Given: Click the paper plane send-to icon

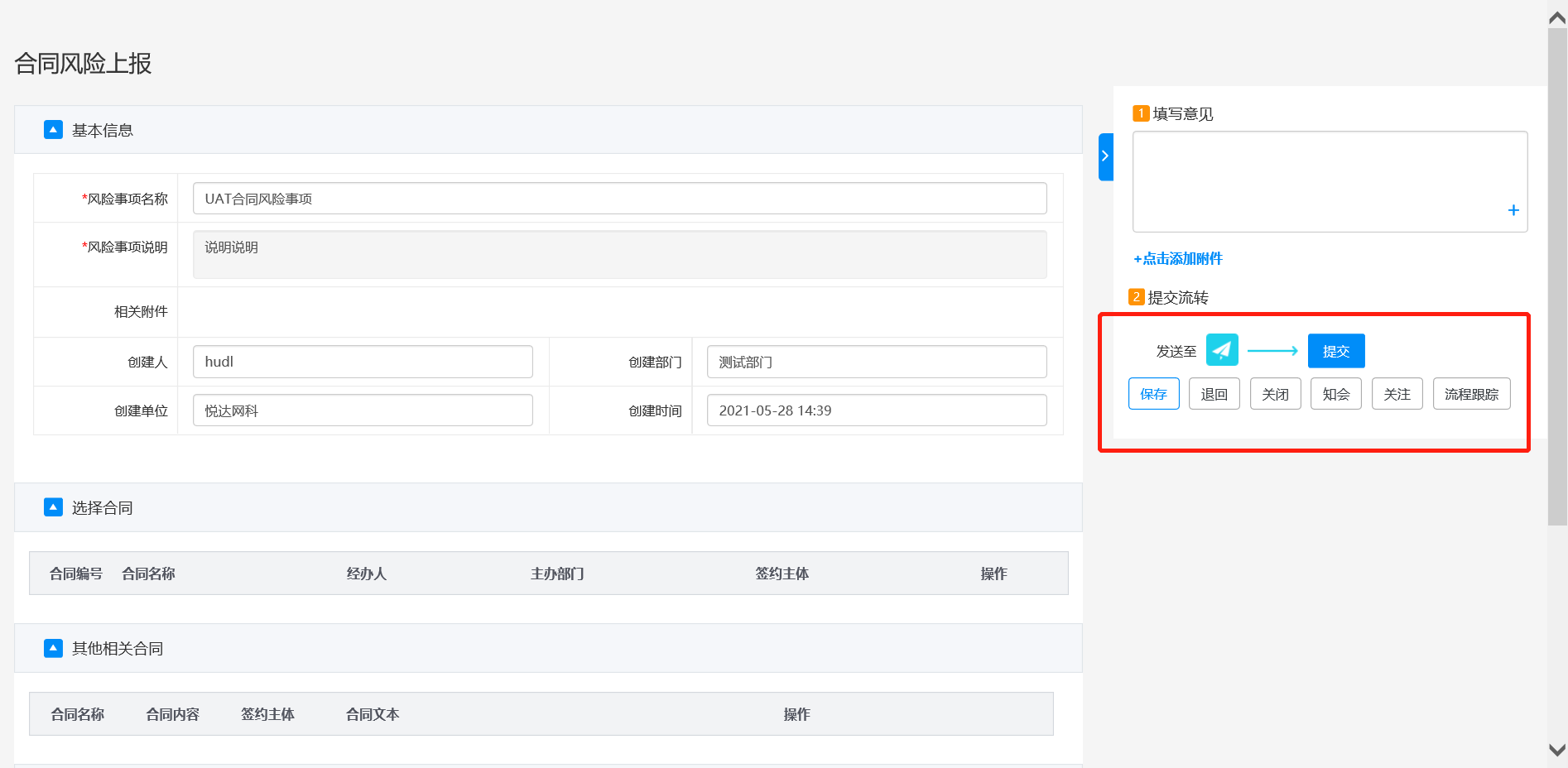Looking at the screenshot, I should [1222, 350].
